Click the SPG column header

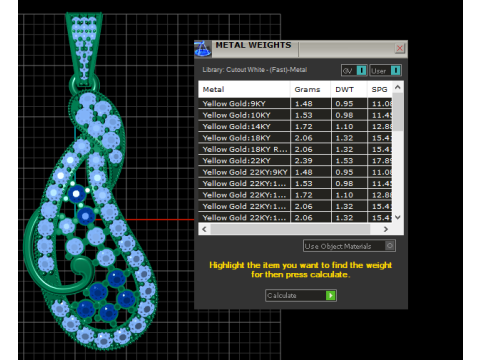pyautogui.click(x=380, y=89)
